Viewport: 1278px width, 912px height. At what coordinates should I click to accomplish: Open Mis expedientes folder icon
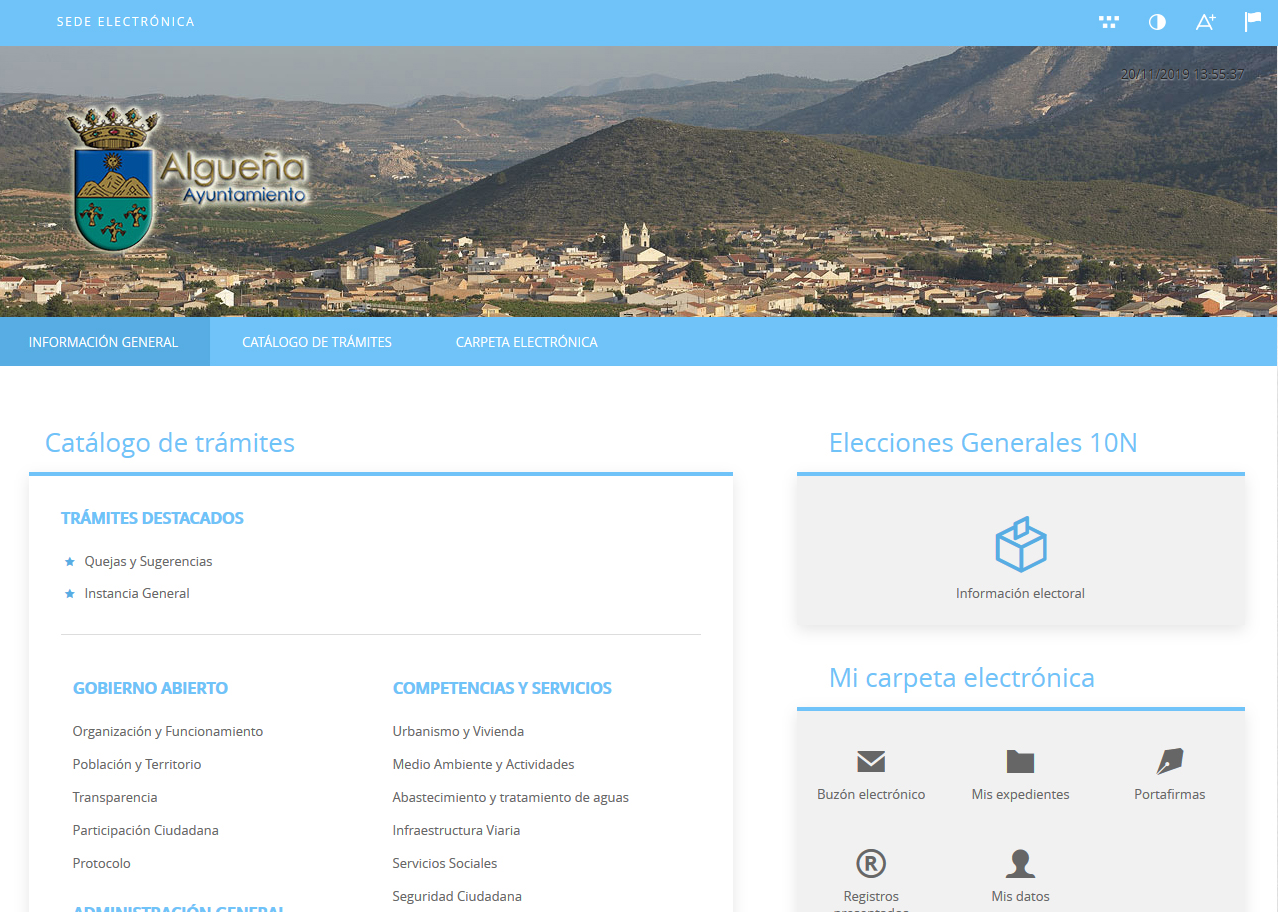point(1020,762)
